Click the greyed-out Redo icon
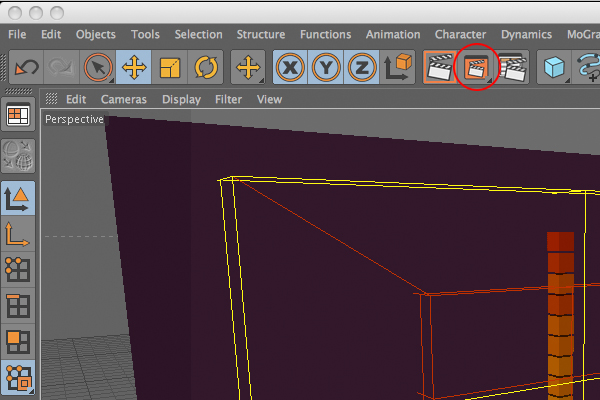Screen dimensions: 600x400 (61, 67)
